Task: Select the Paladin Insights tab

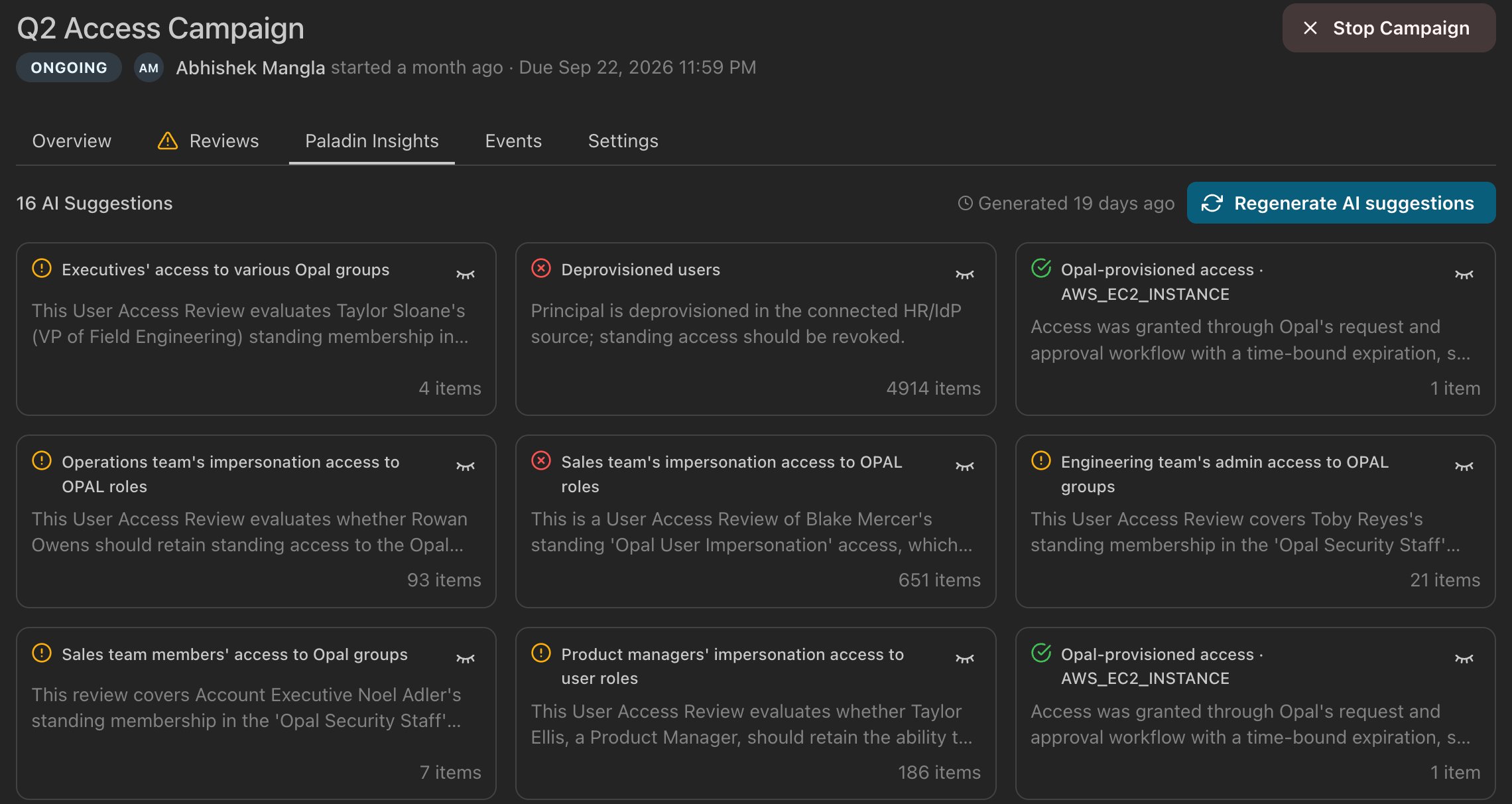Action: [x=372, y=141]
